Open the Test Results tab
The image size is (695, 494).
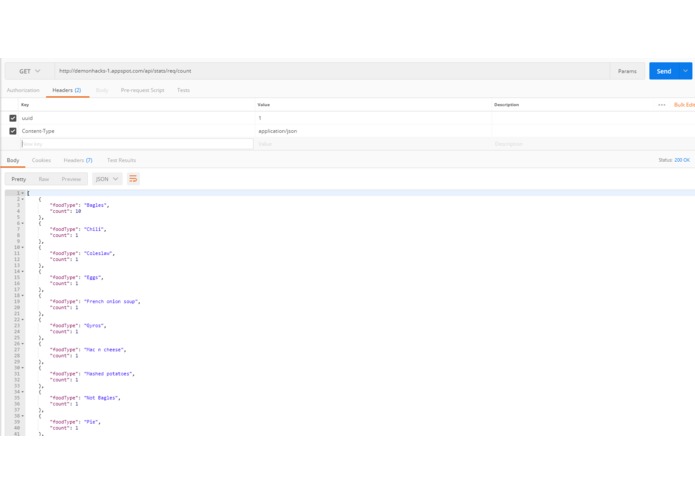tap(121, 160)
